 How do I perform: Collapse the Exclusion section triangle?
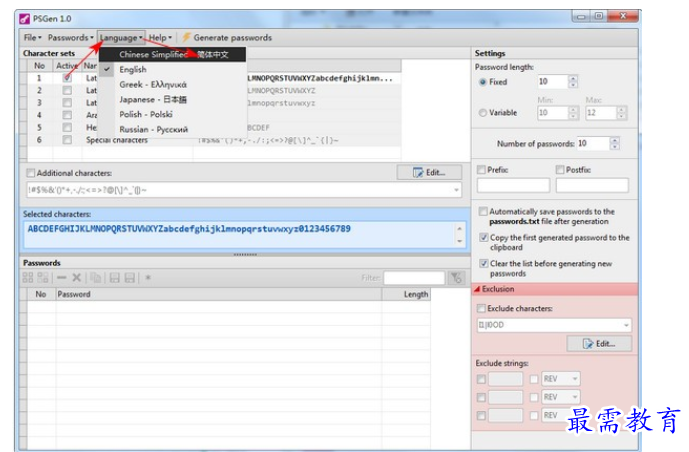(477, 289)
